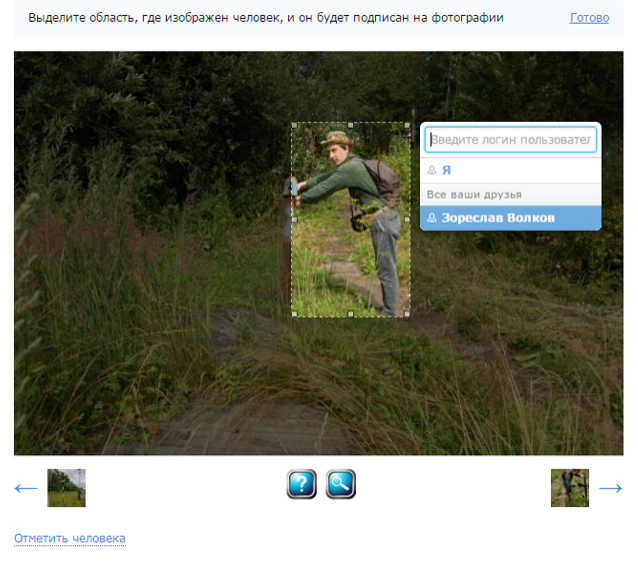The width and height of the screenshot is (638, 562).
Task: Click the bottom-left selection handle
Action: coord(294,314)
